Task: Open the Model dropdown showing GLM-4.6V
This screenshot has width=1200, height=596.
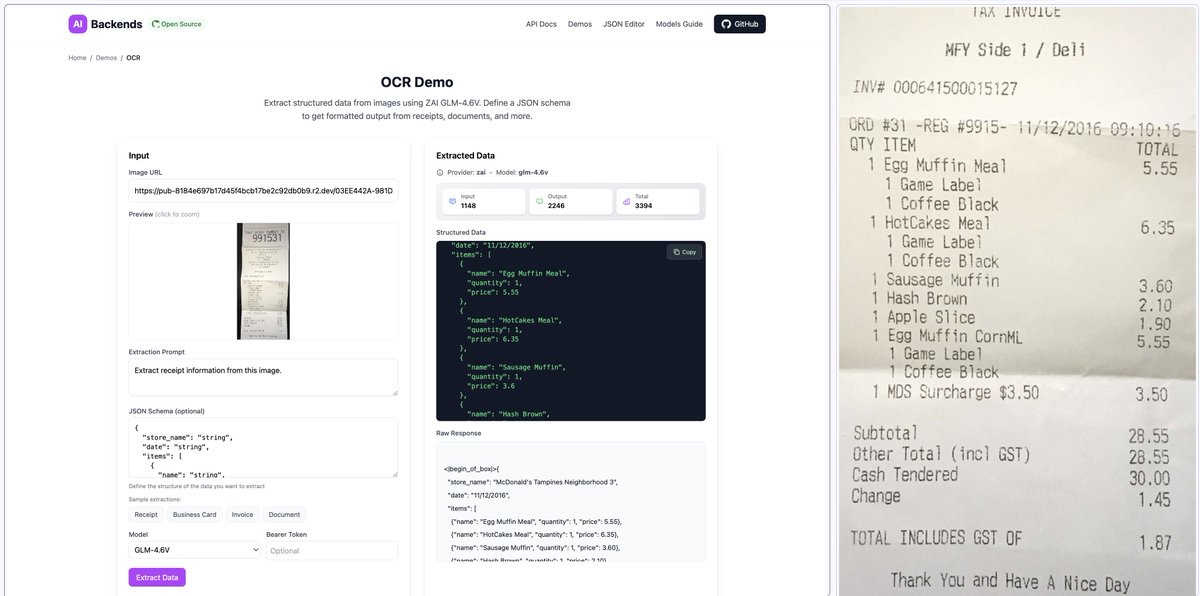Action: [x=194, y=550]
